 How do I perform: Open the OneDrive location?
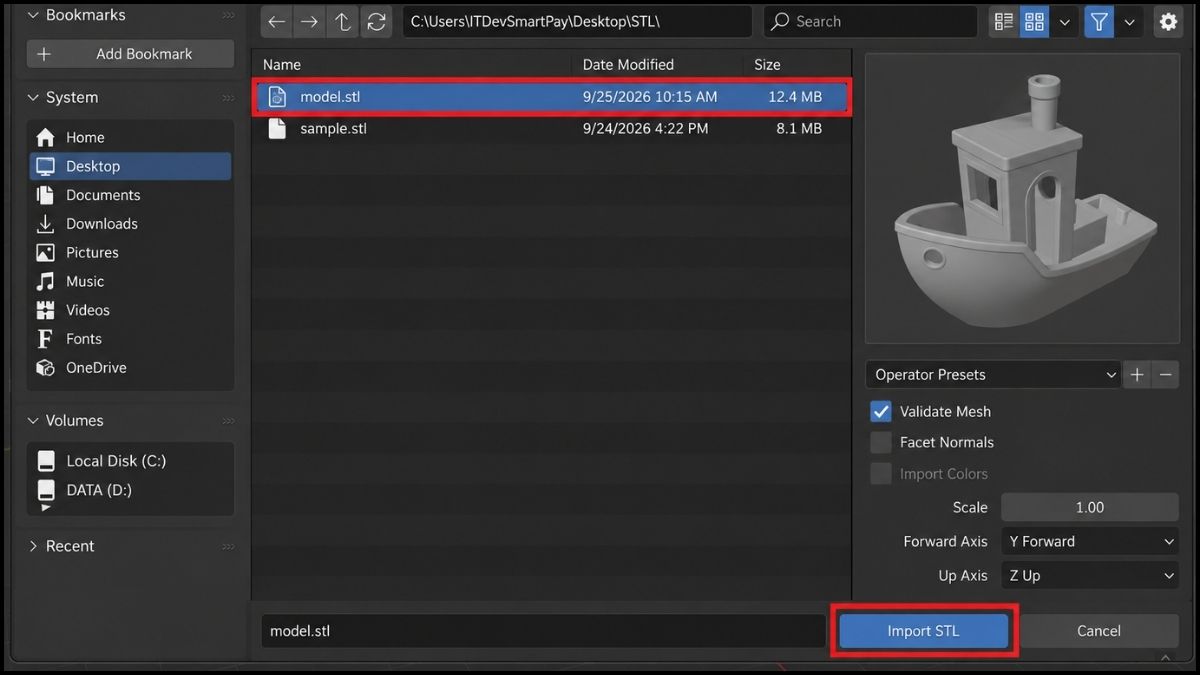point(131,368)
